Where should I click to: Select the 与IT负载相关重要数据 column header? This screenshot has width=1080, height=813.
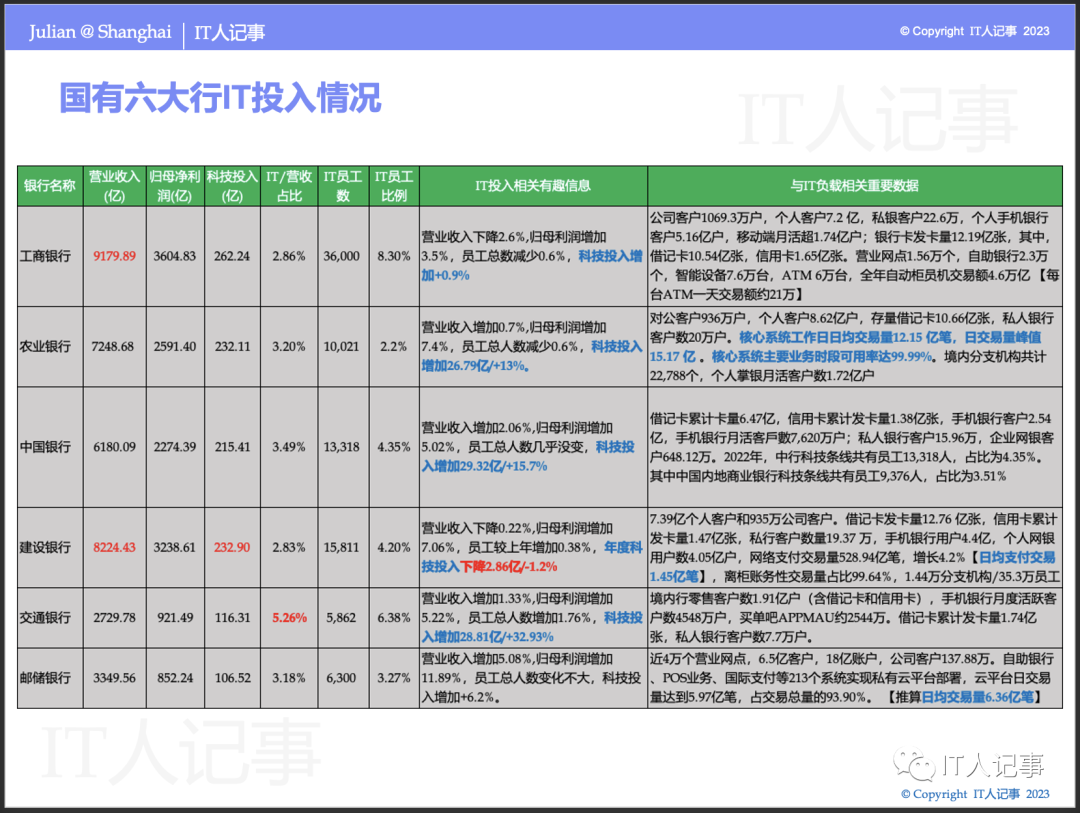(x=855, y=186)
